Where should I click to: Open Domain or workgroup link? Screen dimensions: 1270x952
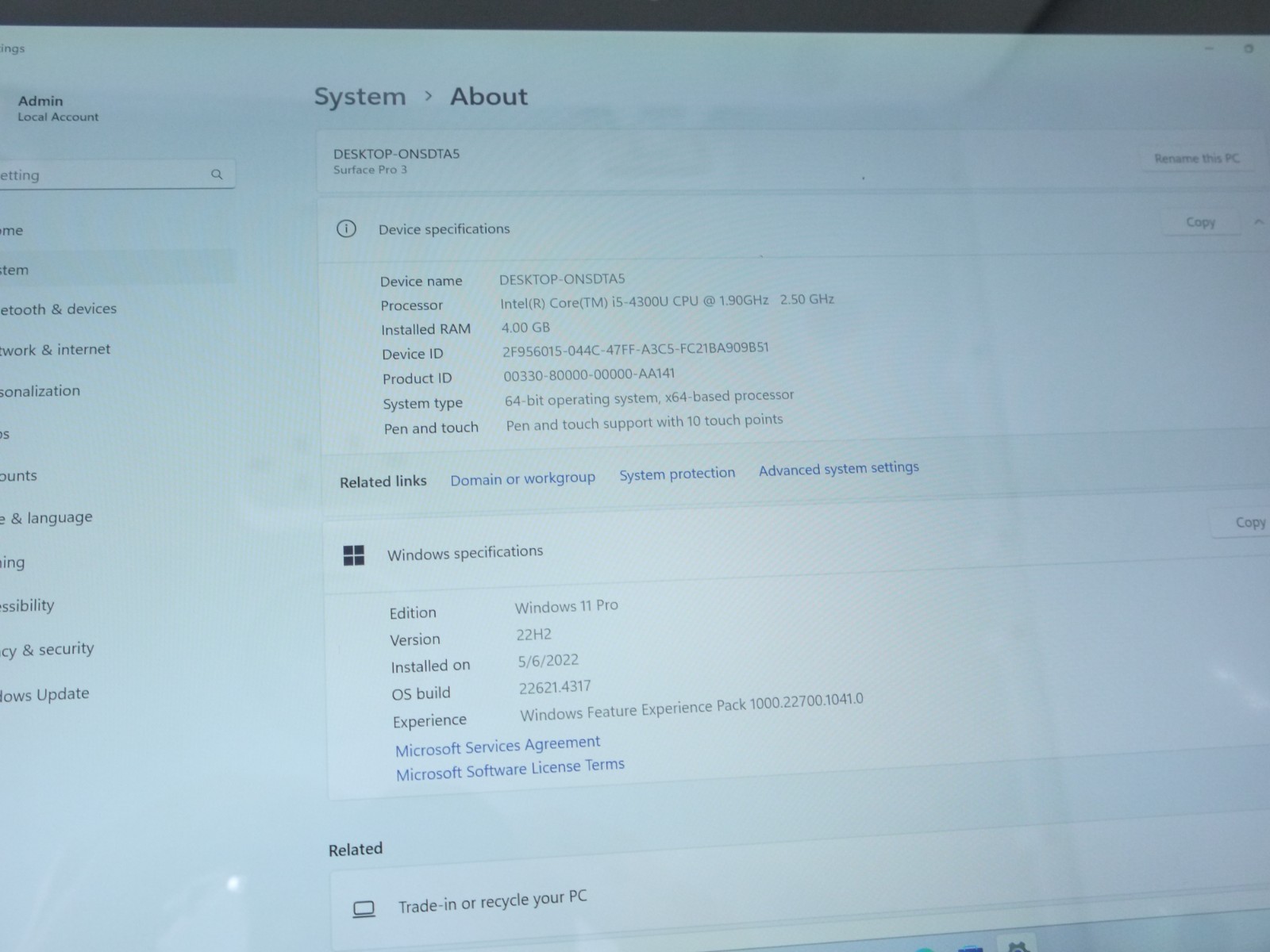pyautogui.click(x=522, y=478)
